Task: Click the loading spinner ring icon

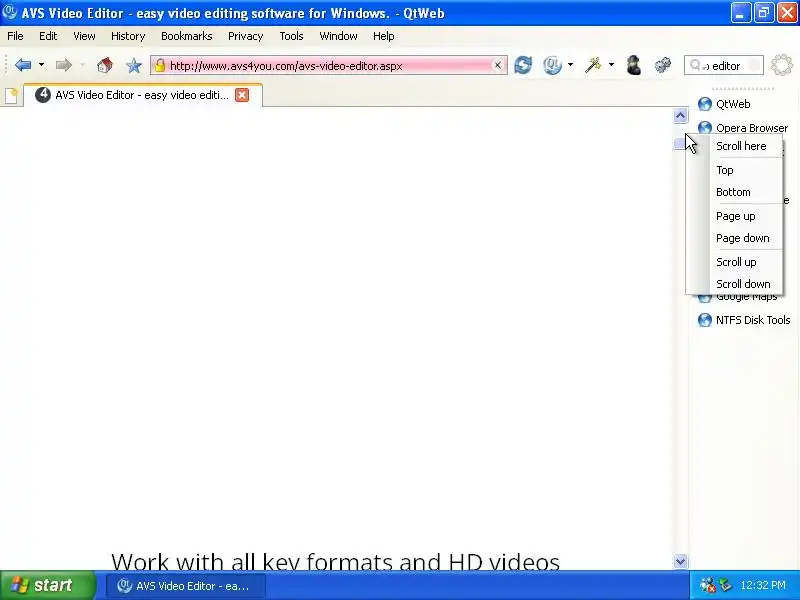Action: pos(782,65)
